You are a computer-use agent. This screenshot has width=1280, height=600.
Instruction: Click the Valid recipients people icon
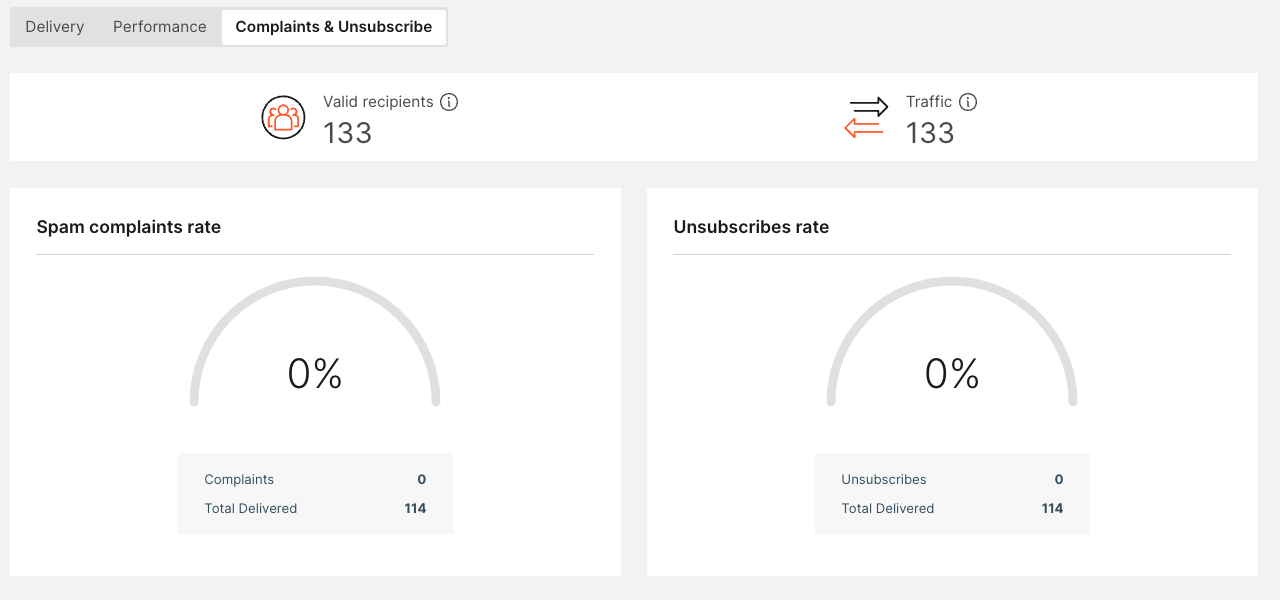tap(283, 117)
